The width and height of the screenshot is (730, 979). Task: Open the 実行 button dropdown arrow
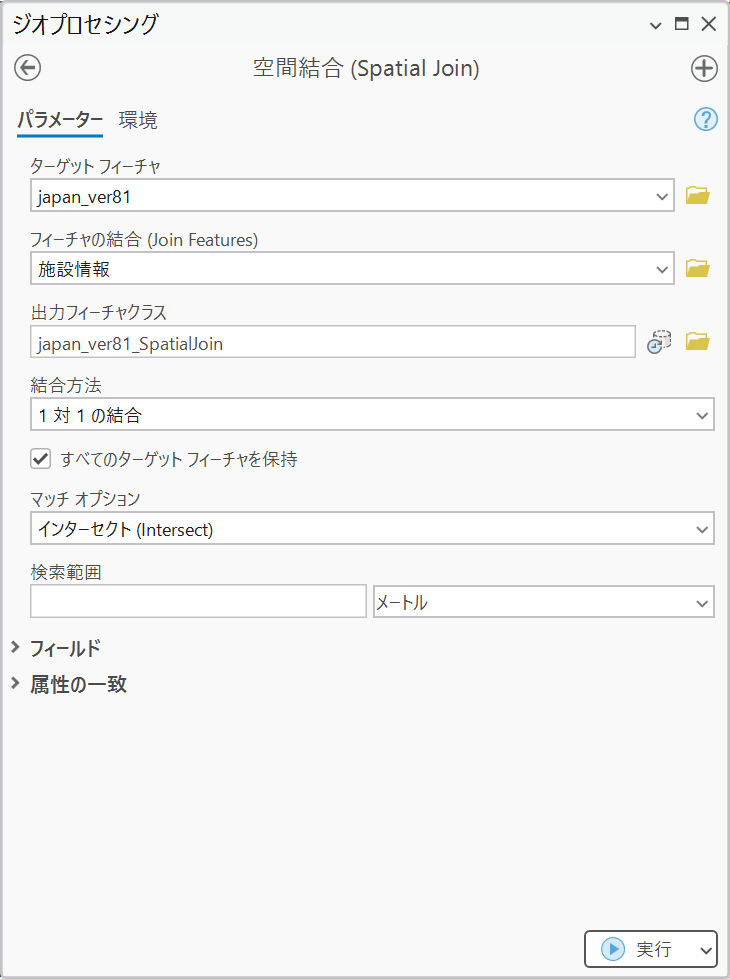705,949
